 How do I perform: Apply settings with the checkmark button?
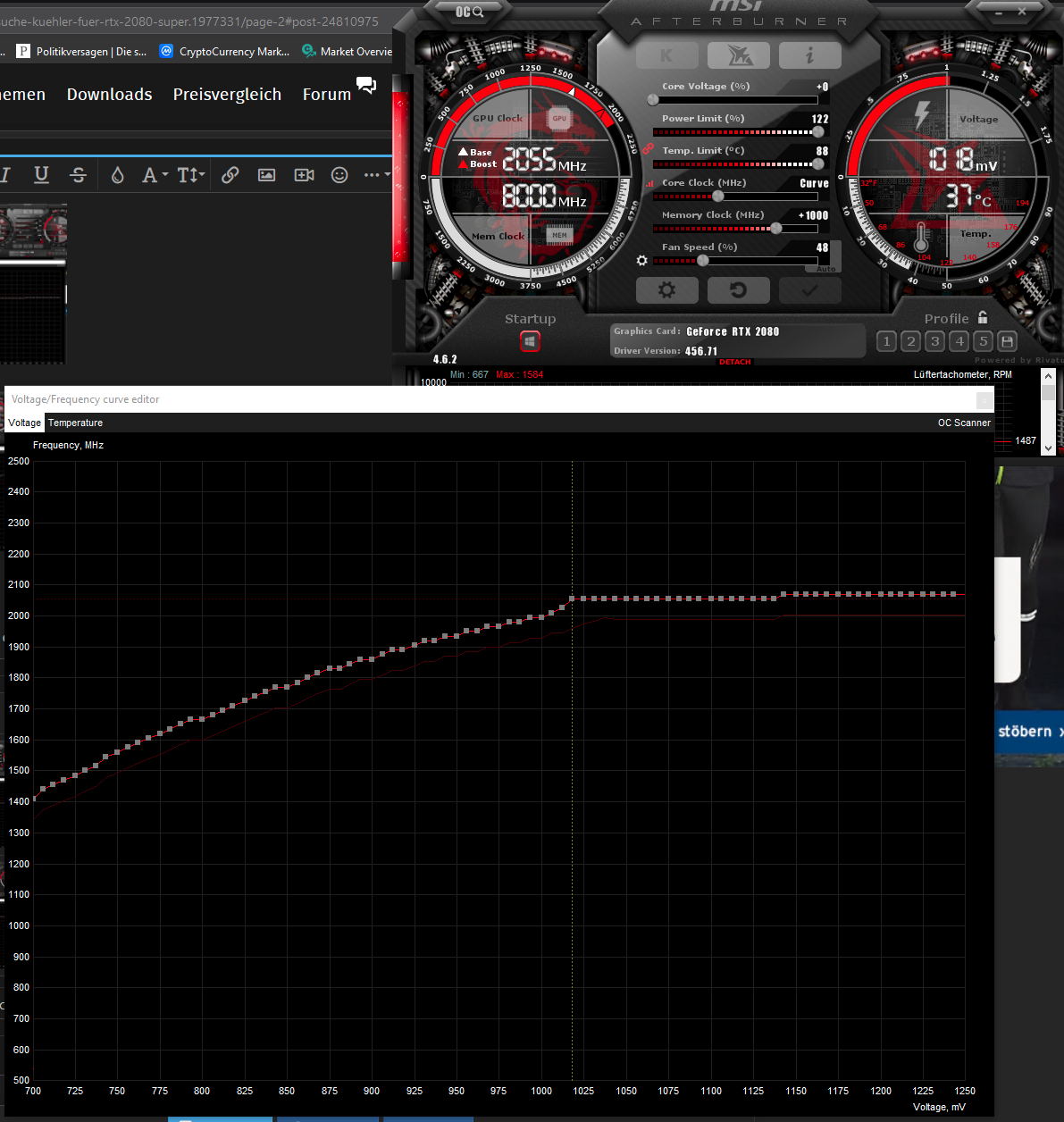[809, 290]
